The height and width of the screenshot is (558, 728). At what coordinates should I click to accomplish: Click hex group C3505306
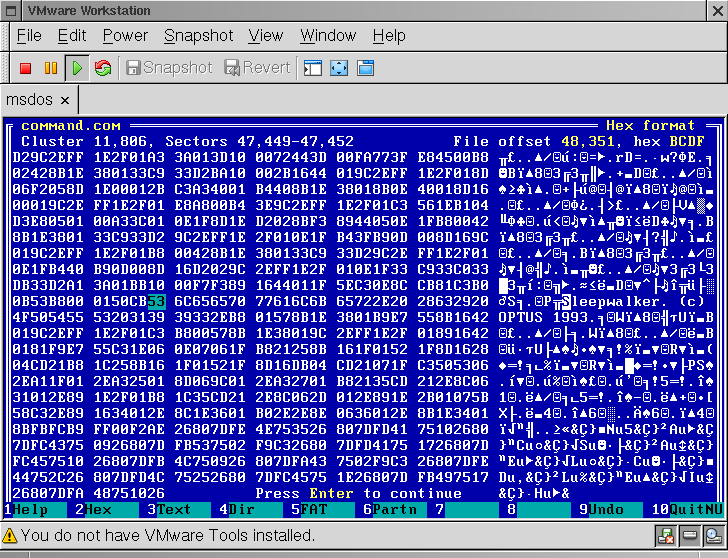click(453, 366)
